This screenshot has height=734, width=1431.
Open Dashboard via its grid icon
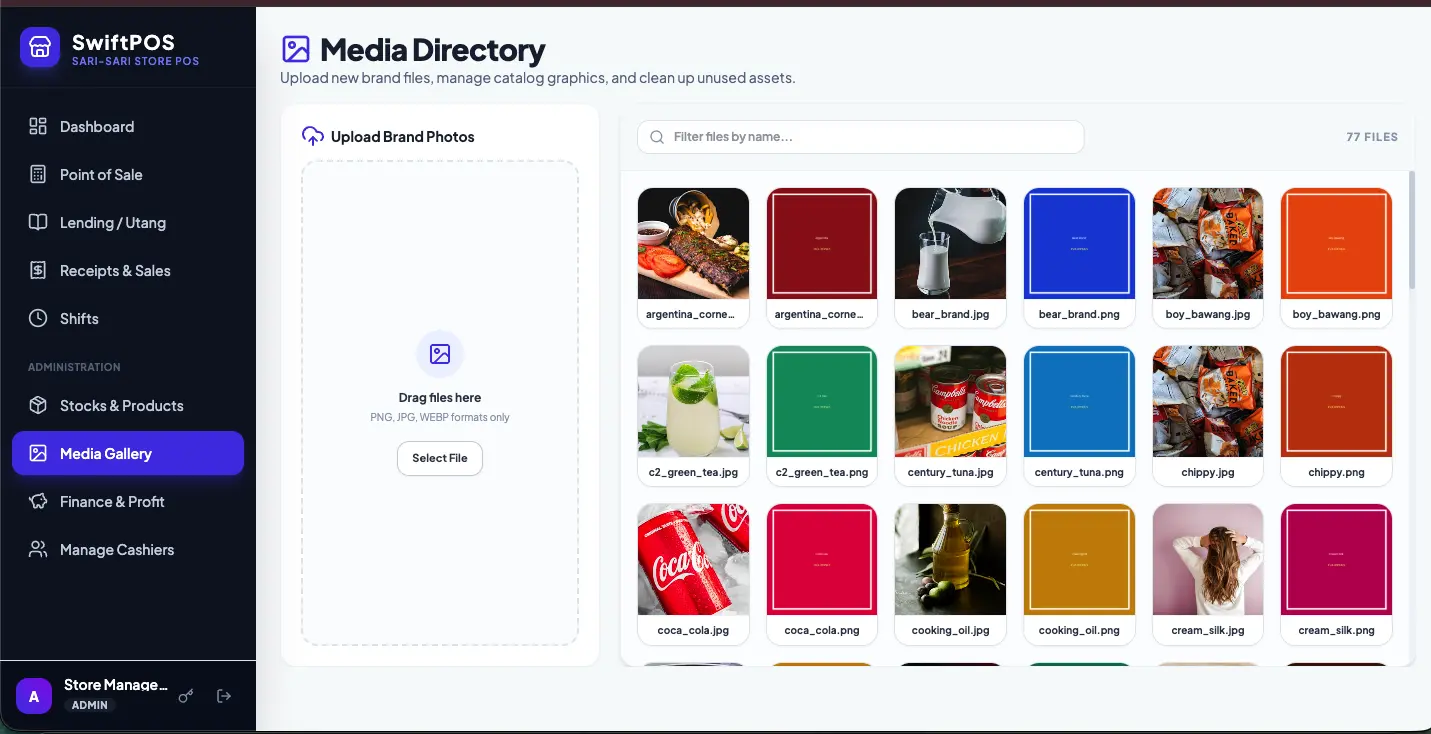(38, 126)
